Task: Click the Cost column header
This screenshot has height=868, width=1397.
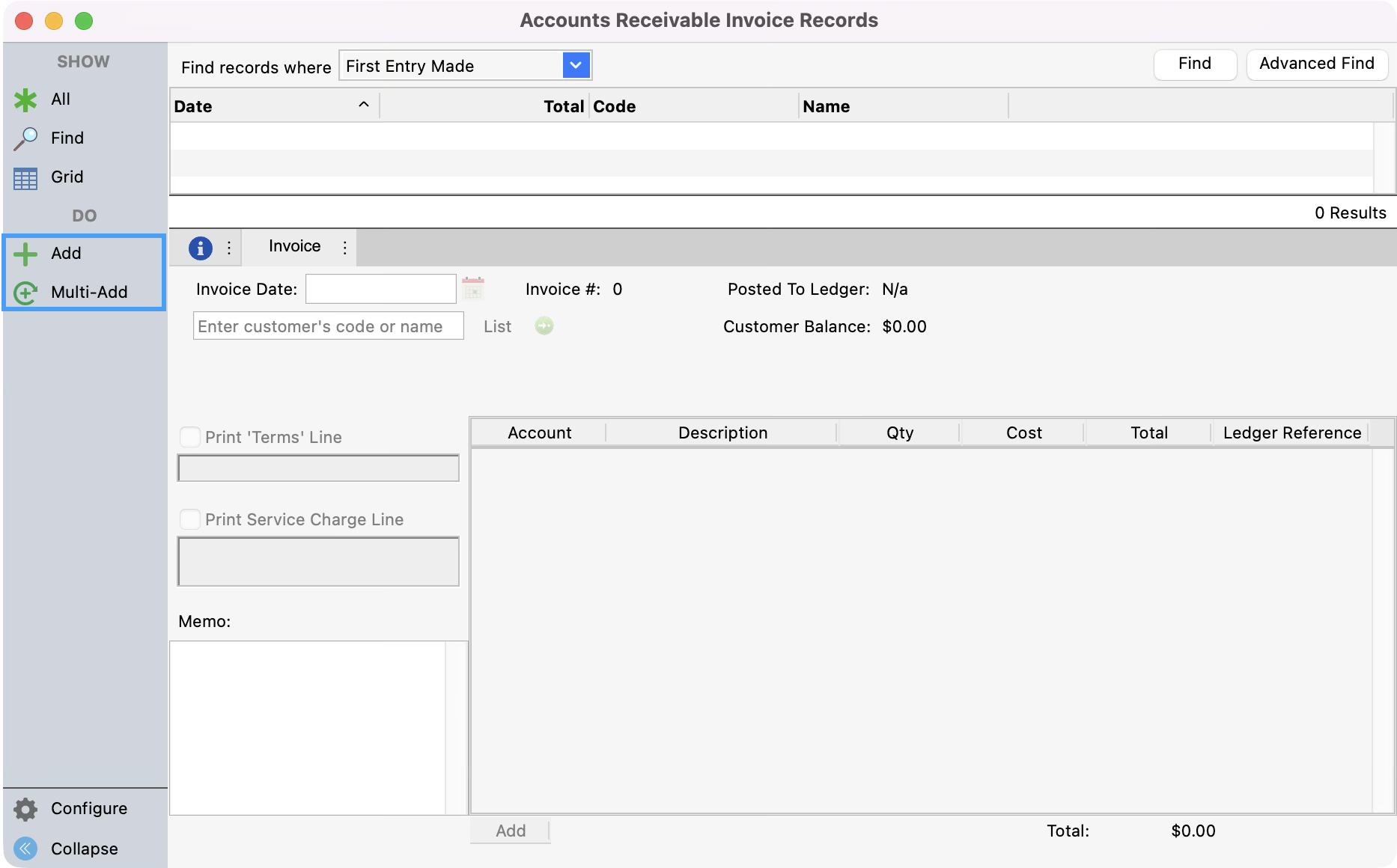Action: (1023, 433)
